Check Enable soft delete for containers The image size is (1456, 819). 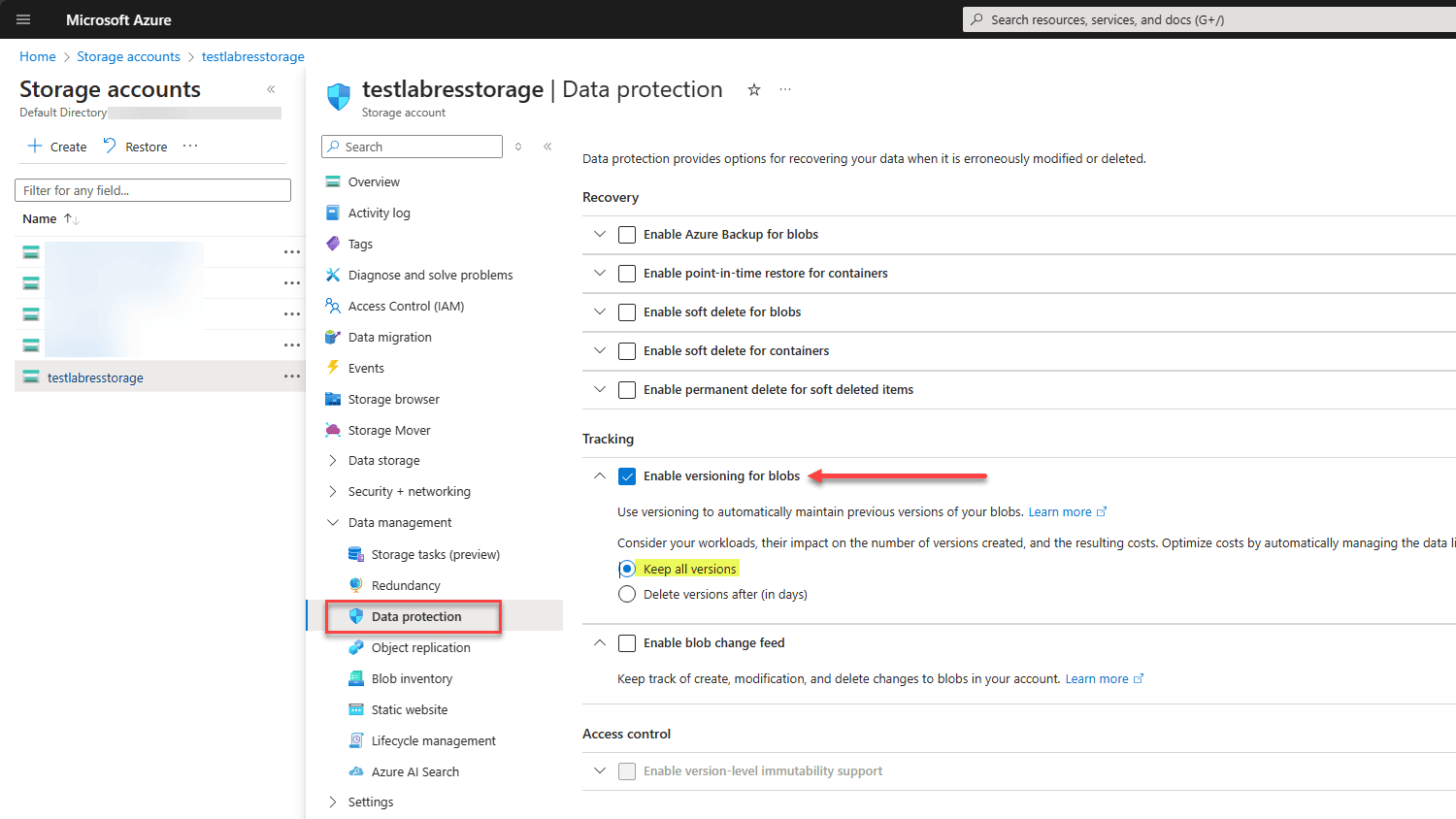click(627, 351)
